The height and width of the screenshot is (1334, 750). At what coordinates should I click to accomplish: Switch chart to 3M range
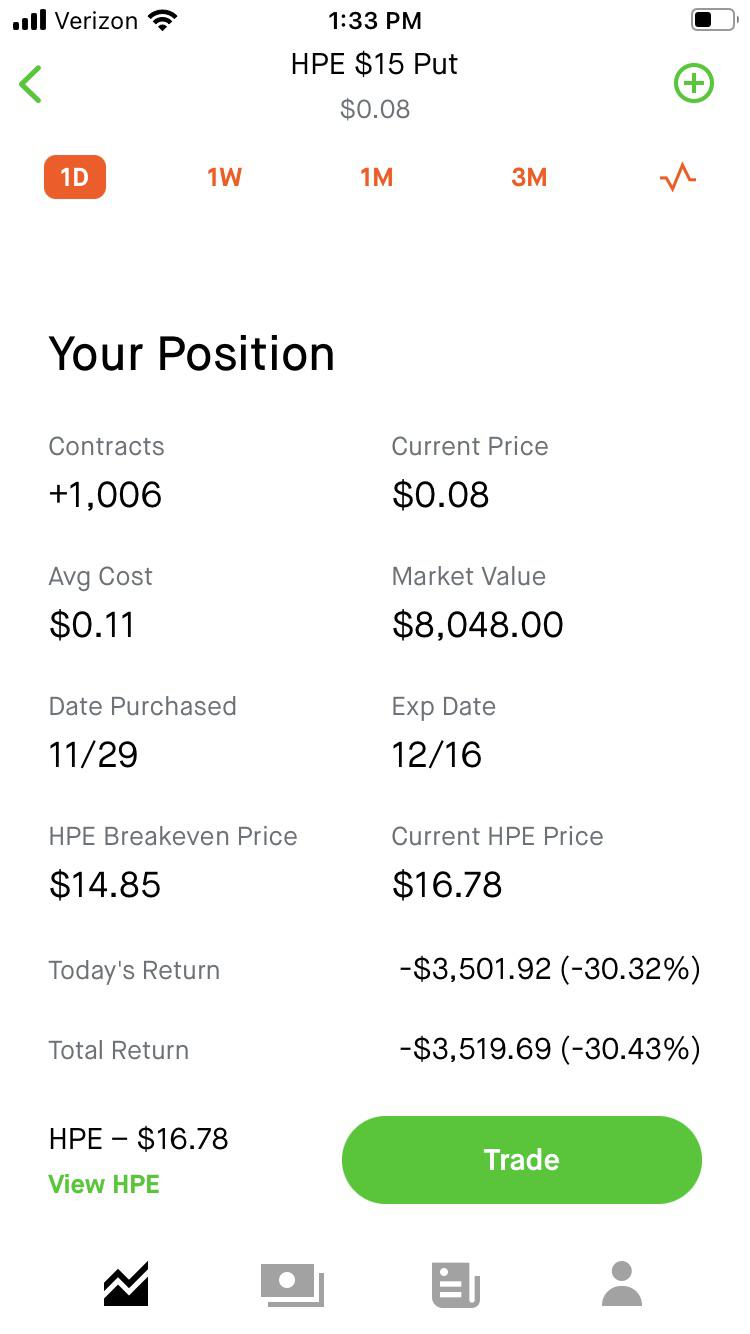pos(529,178)
